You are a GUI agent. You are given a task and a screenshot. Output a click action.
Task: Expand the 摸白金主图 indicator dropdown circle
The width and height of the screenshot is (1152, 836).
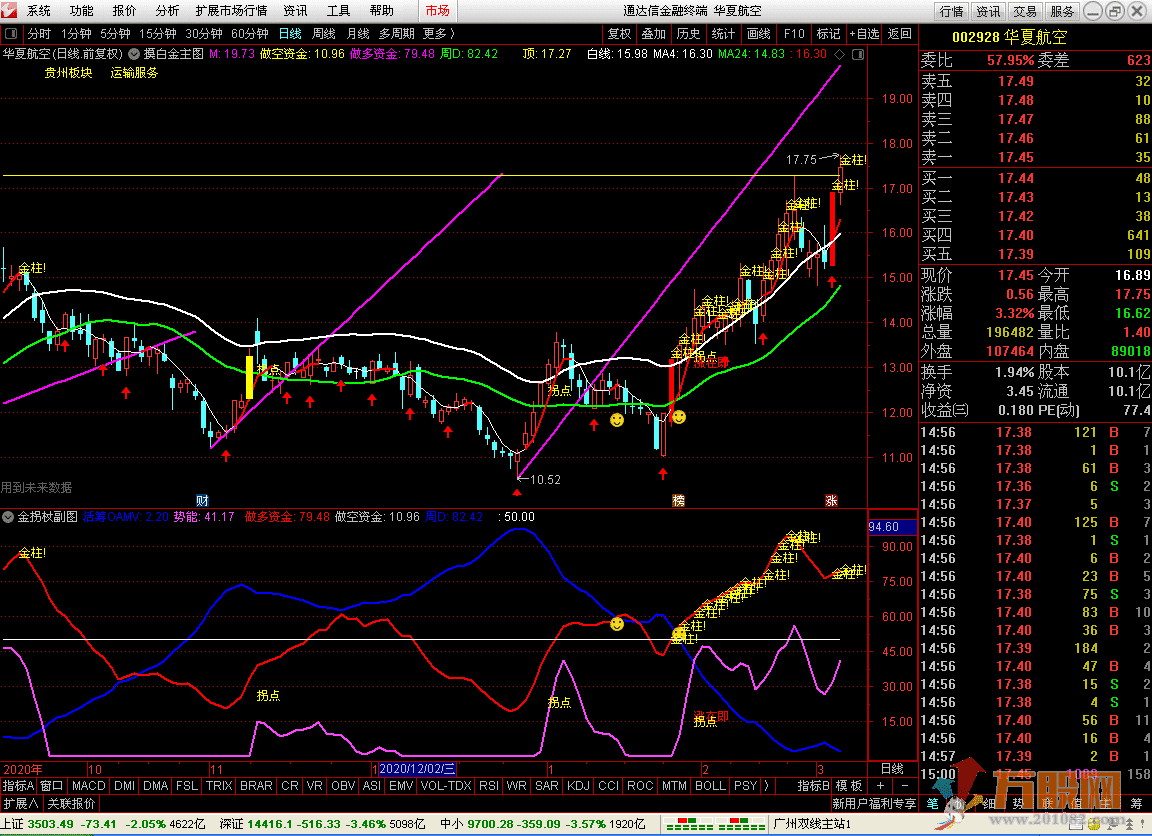pyautogui.click(x=134, y=54)
